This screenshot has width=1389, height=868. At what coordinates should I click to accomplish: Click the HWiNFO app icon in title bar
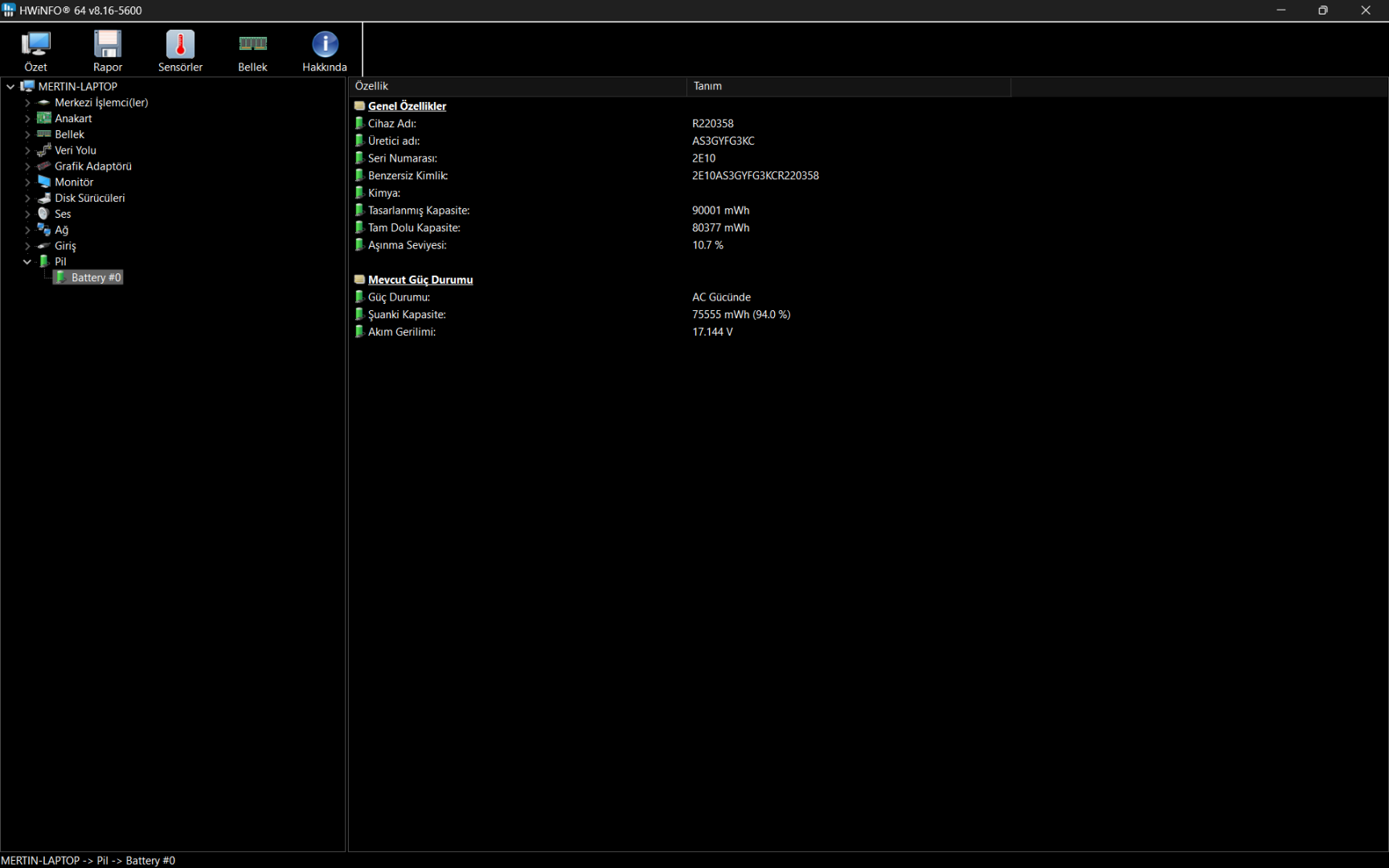pos(8,10)
